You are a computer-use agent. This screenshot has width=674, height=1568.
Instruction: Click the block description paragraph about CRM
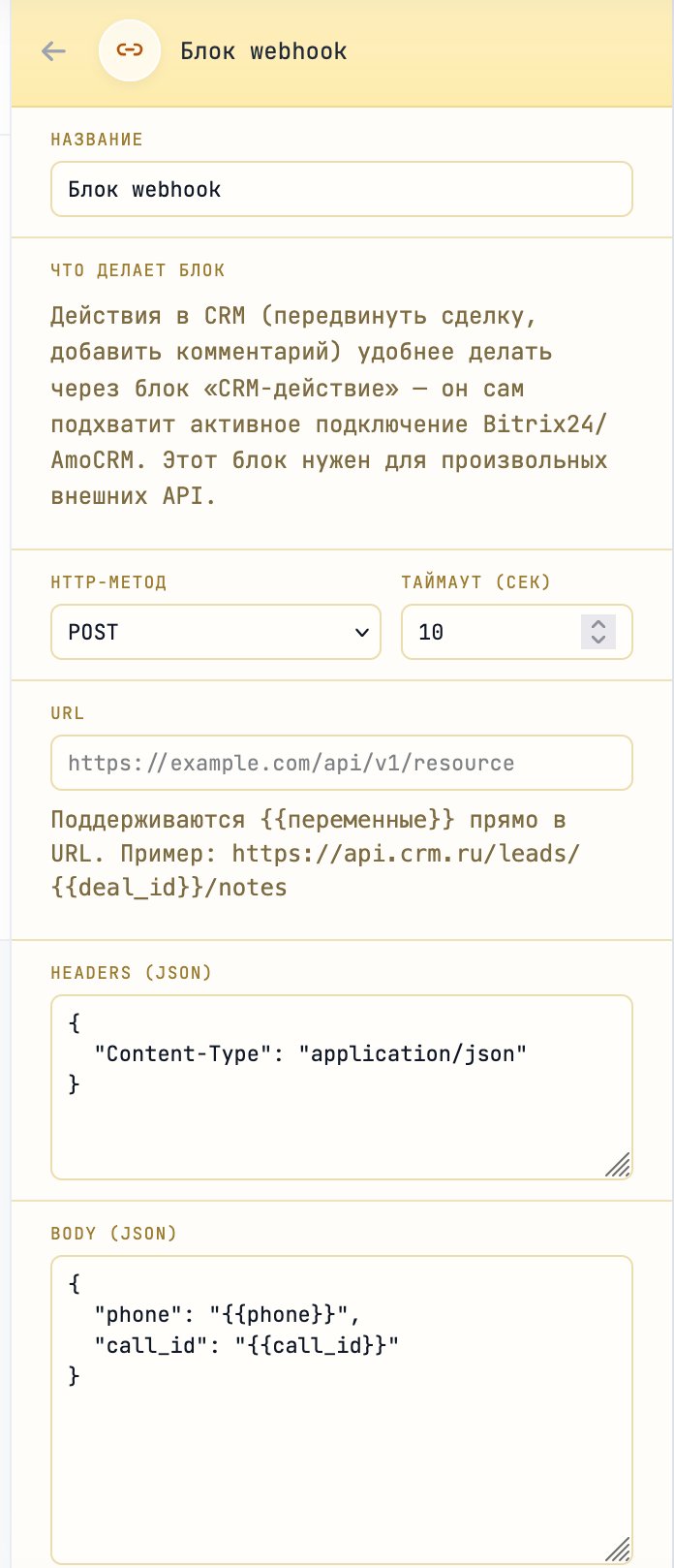tap(329, 406)
